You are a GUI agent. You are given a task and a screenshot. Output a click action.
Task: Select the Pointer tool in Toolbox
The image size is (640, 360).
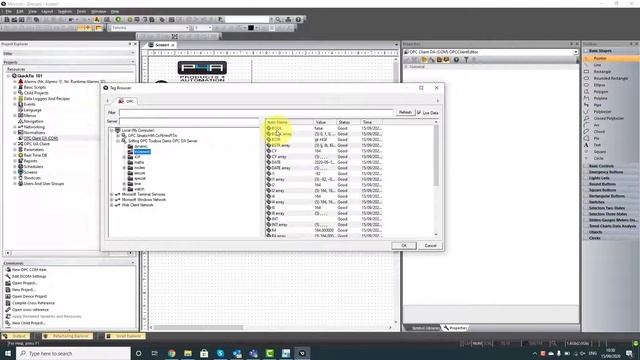pos(600,58)
